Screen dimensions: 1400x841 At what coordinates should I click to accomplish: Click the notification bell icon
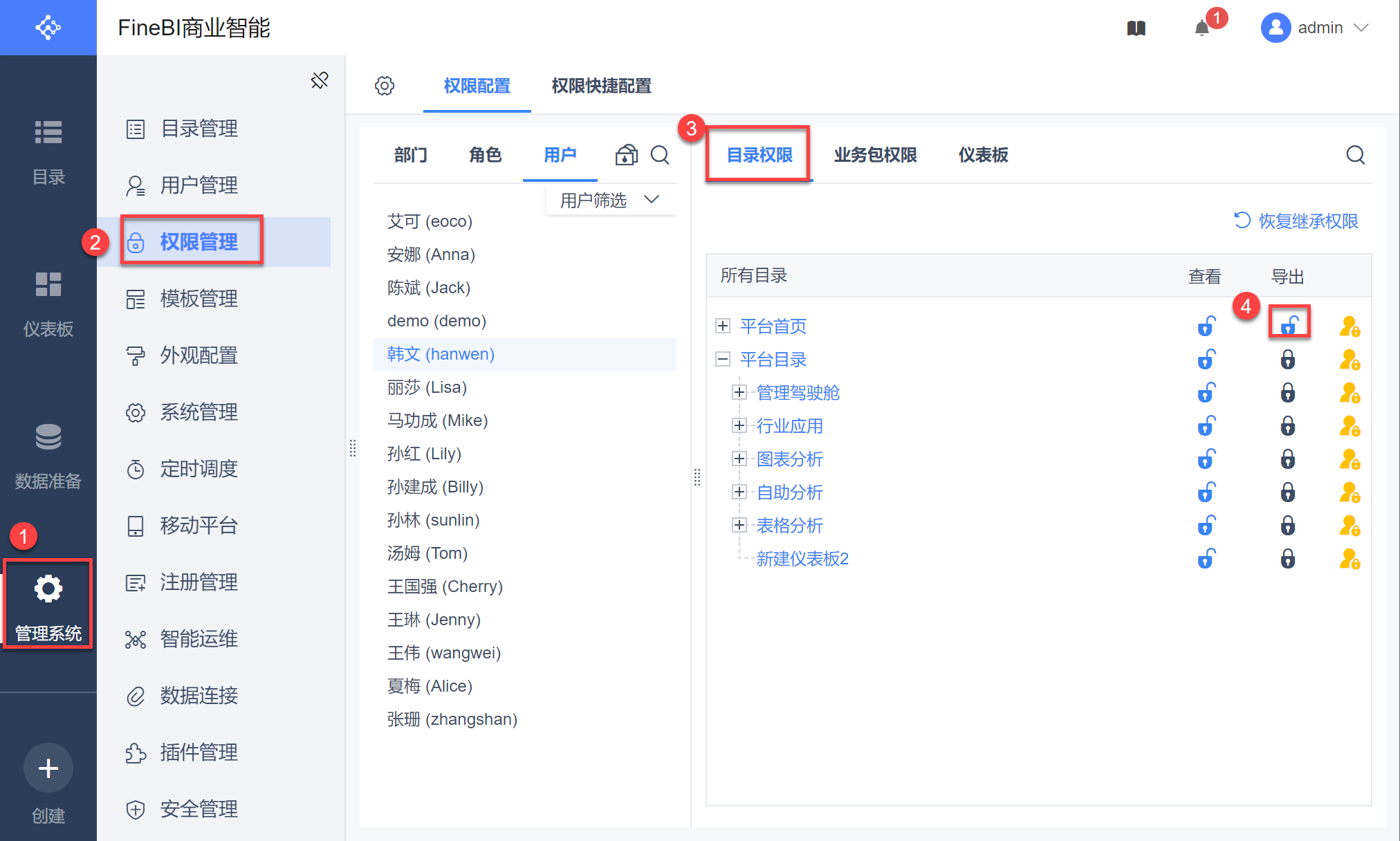click(1202, 28)
